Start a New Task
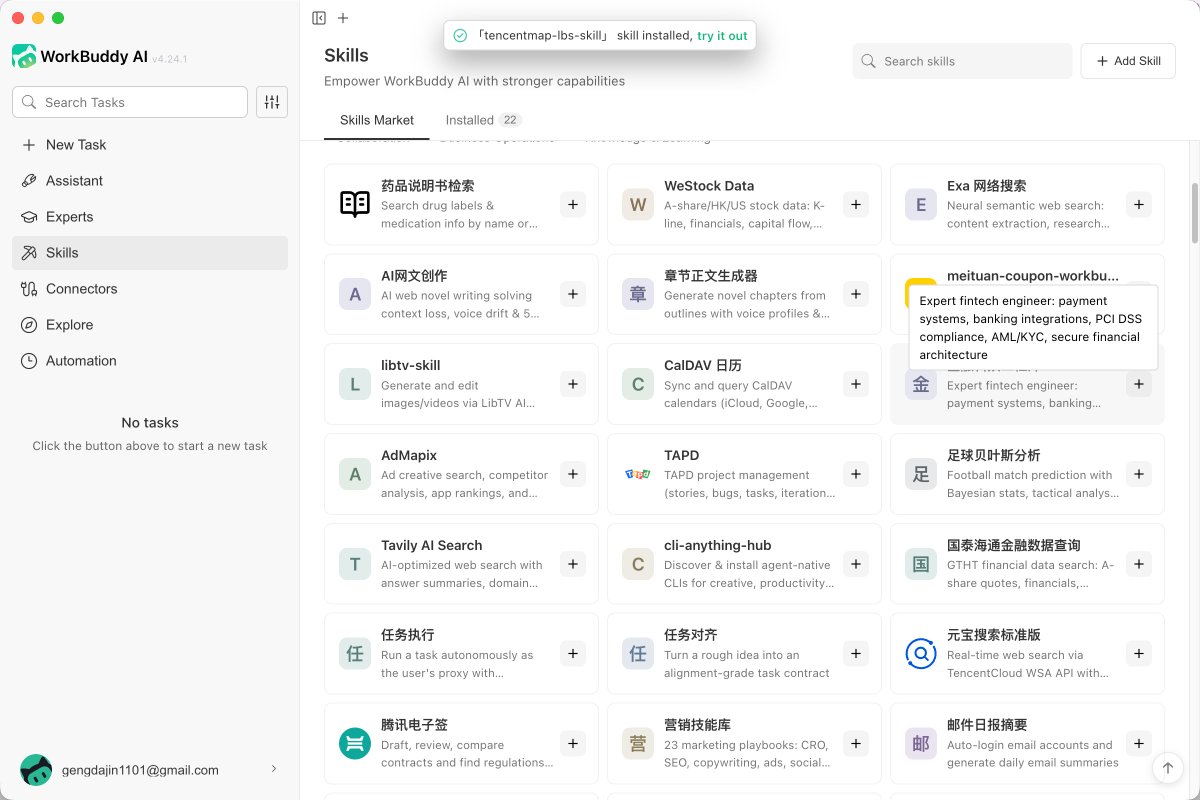This screenshot has width=1200, height=800. pos(150,145)
